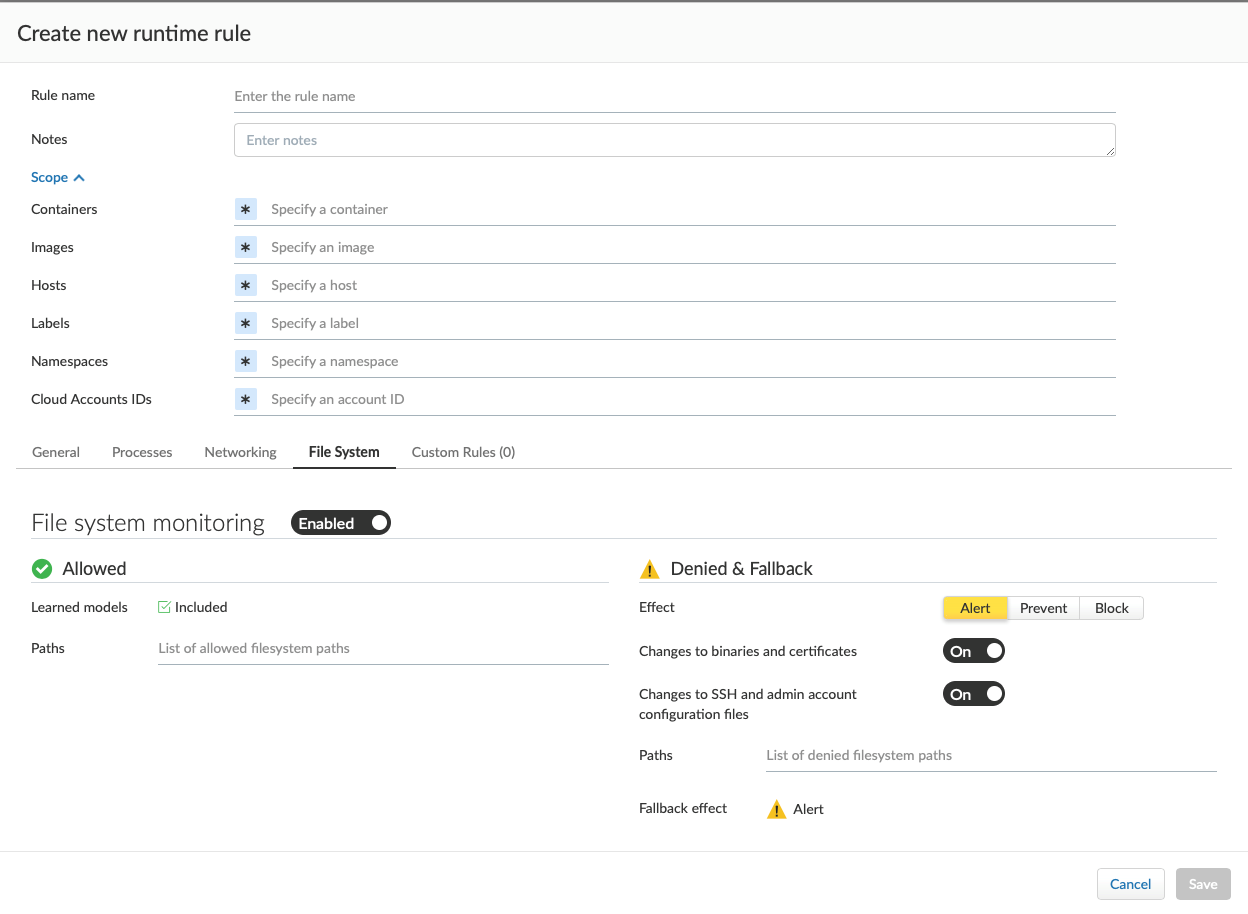The height and width of the screenshot is (914, 1248).
Task: Click the asterisk wildcard icon for Containers
Action: 246,209
